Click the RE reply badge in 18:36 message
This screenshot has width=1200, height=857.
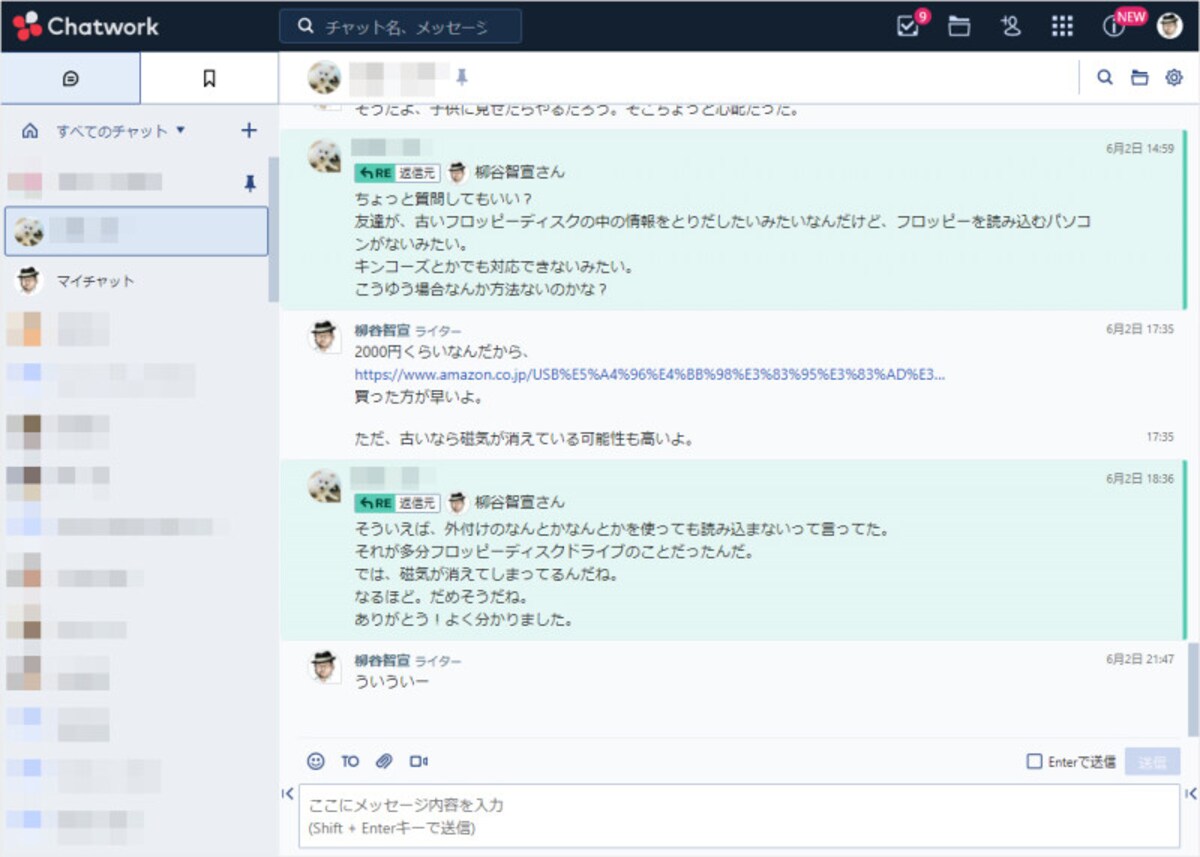point(375,503)
